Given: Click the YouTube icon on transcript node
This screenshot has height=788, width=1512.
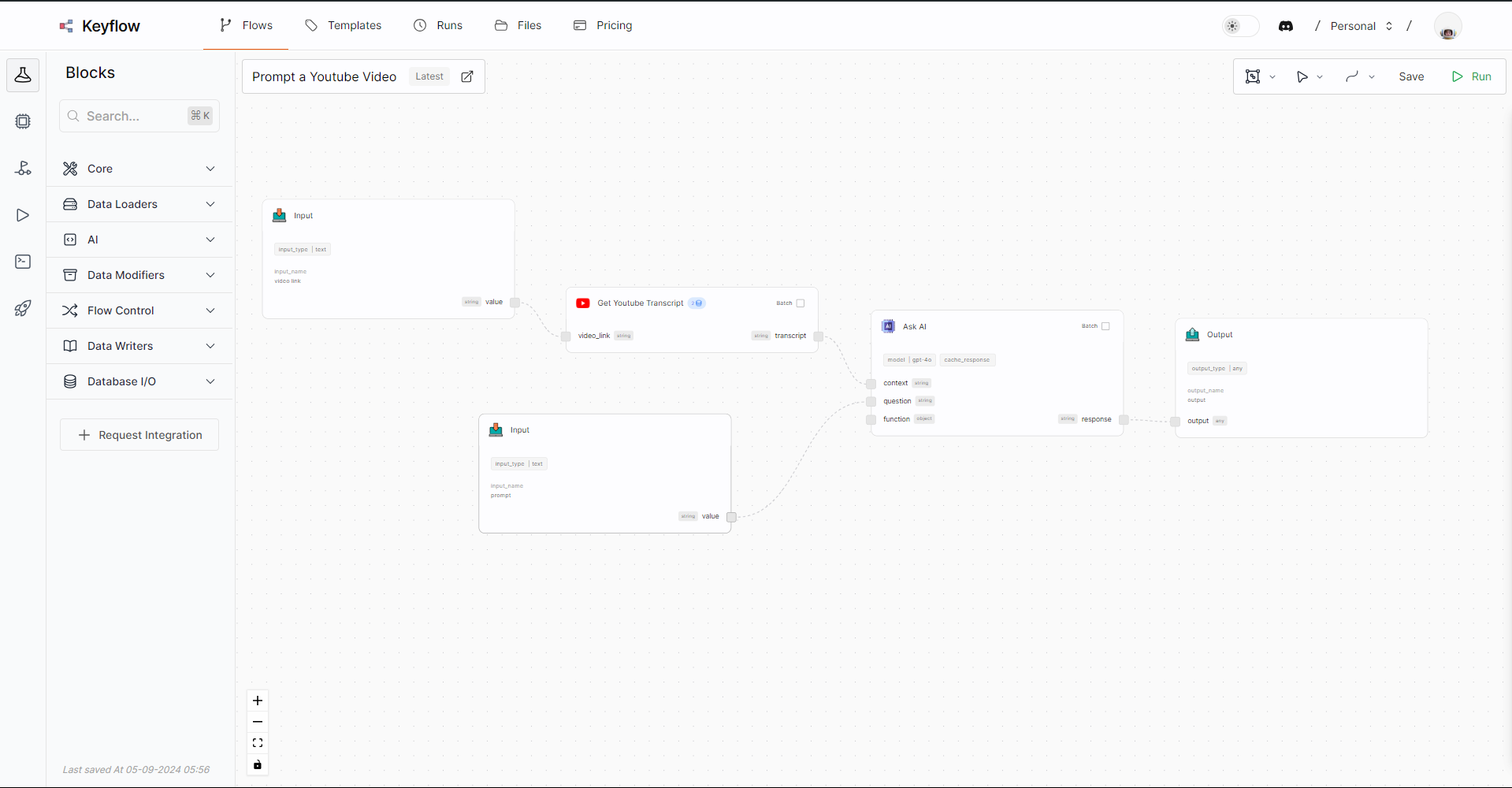Looking at the screenshot, I should (x=583, y=303).
